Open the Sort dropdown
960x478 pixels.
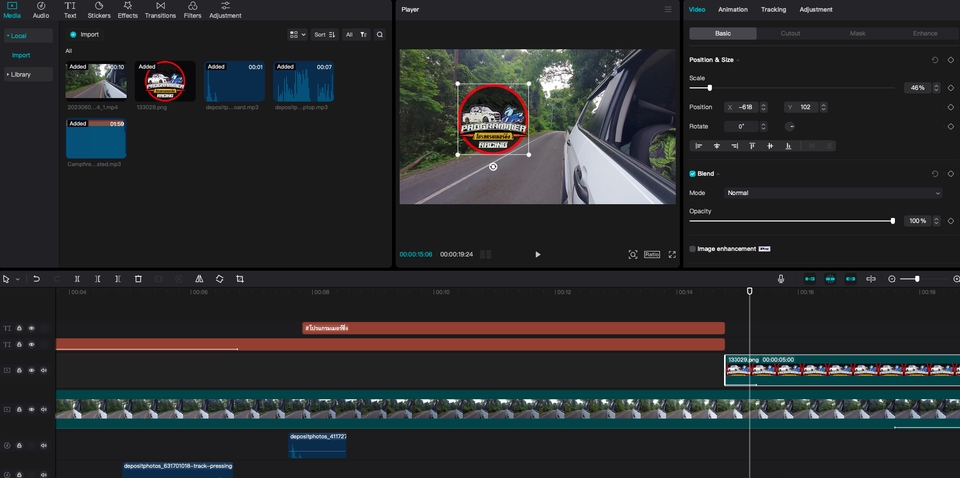click(x=324, y=35)
